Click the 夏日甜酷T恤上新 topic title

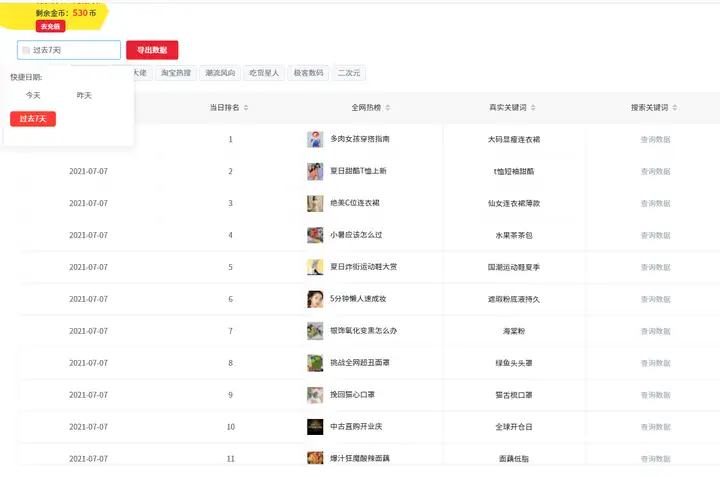pyautogui.click(x=358, y=171)
